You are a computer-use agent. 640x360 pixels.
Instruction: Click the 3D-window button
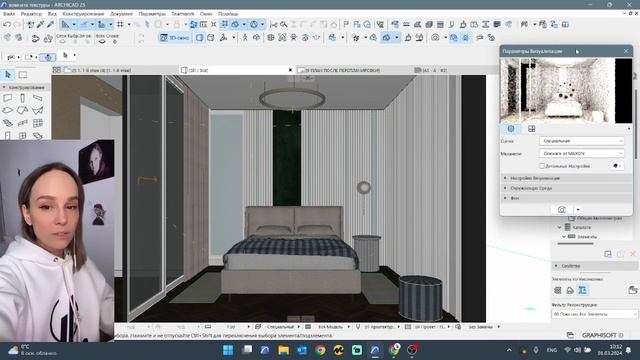tap(175, 38)
